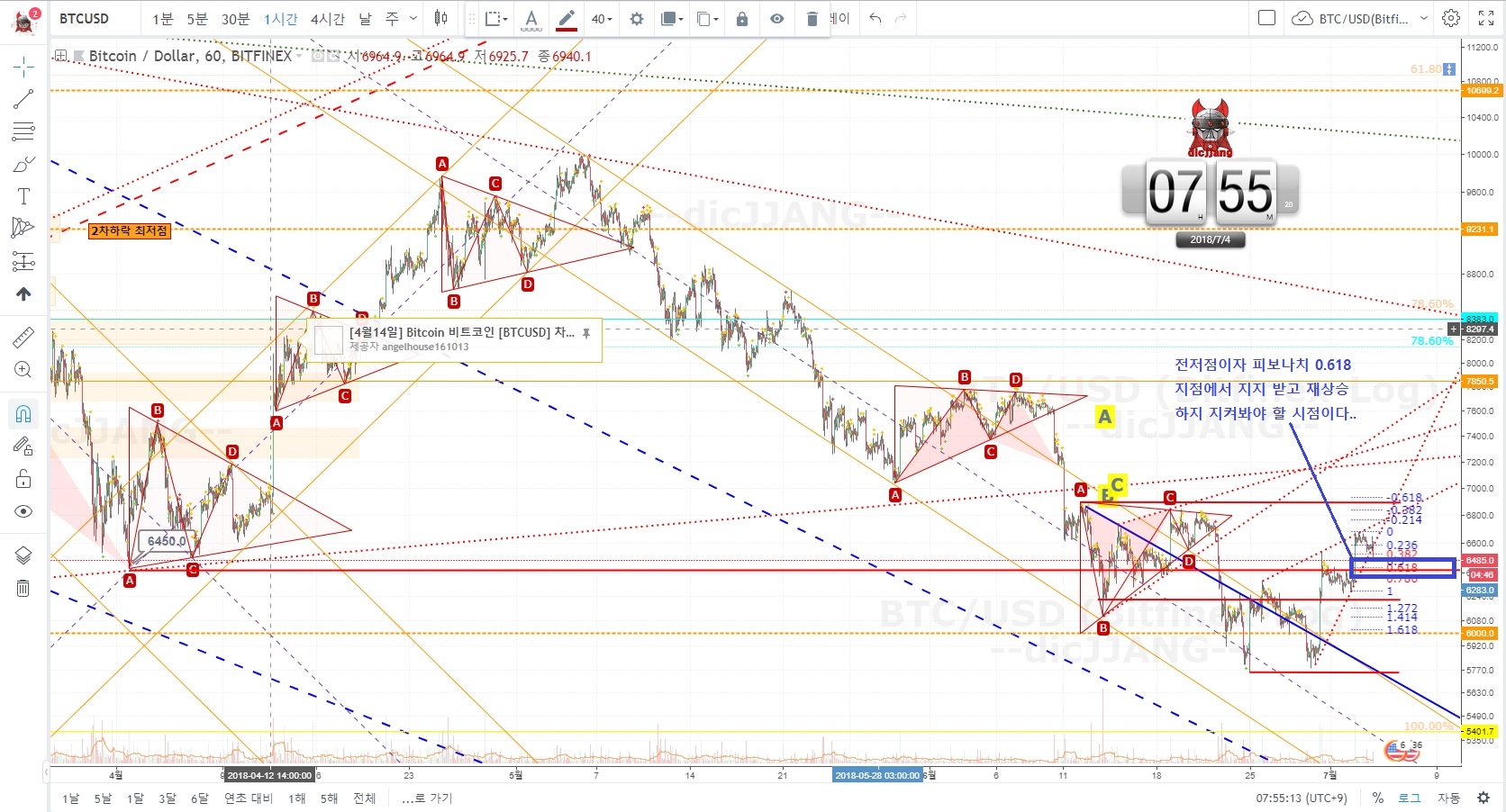Open the BTC/USD(Bitfi... saved layout dropdown

(1361, 19)
